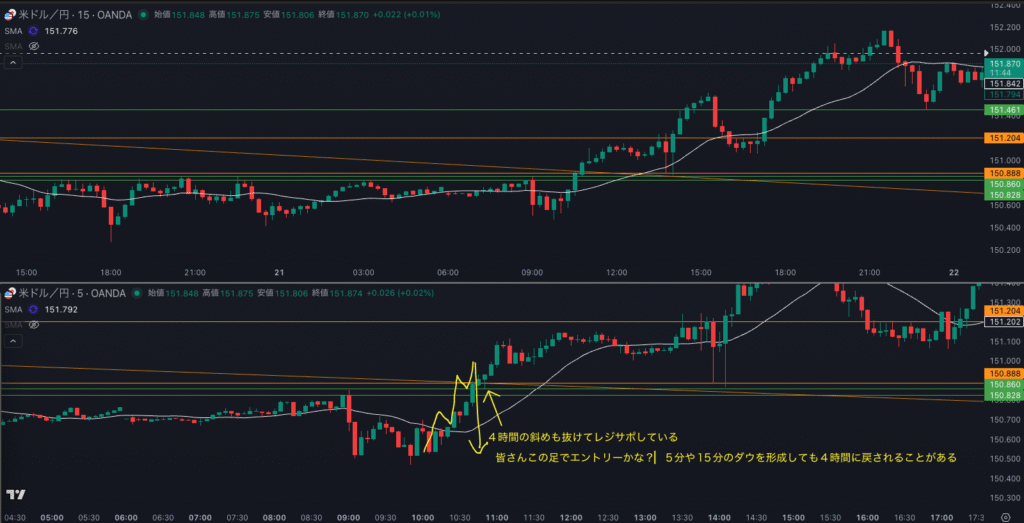Click the orange 151.204 label on the 5-minute chart
Image resolution: width=1024 pixels, height=523 pixels.
tap(1004, 311)
